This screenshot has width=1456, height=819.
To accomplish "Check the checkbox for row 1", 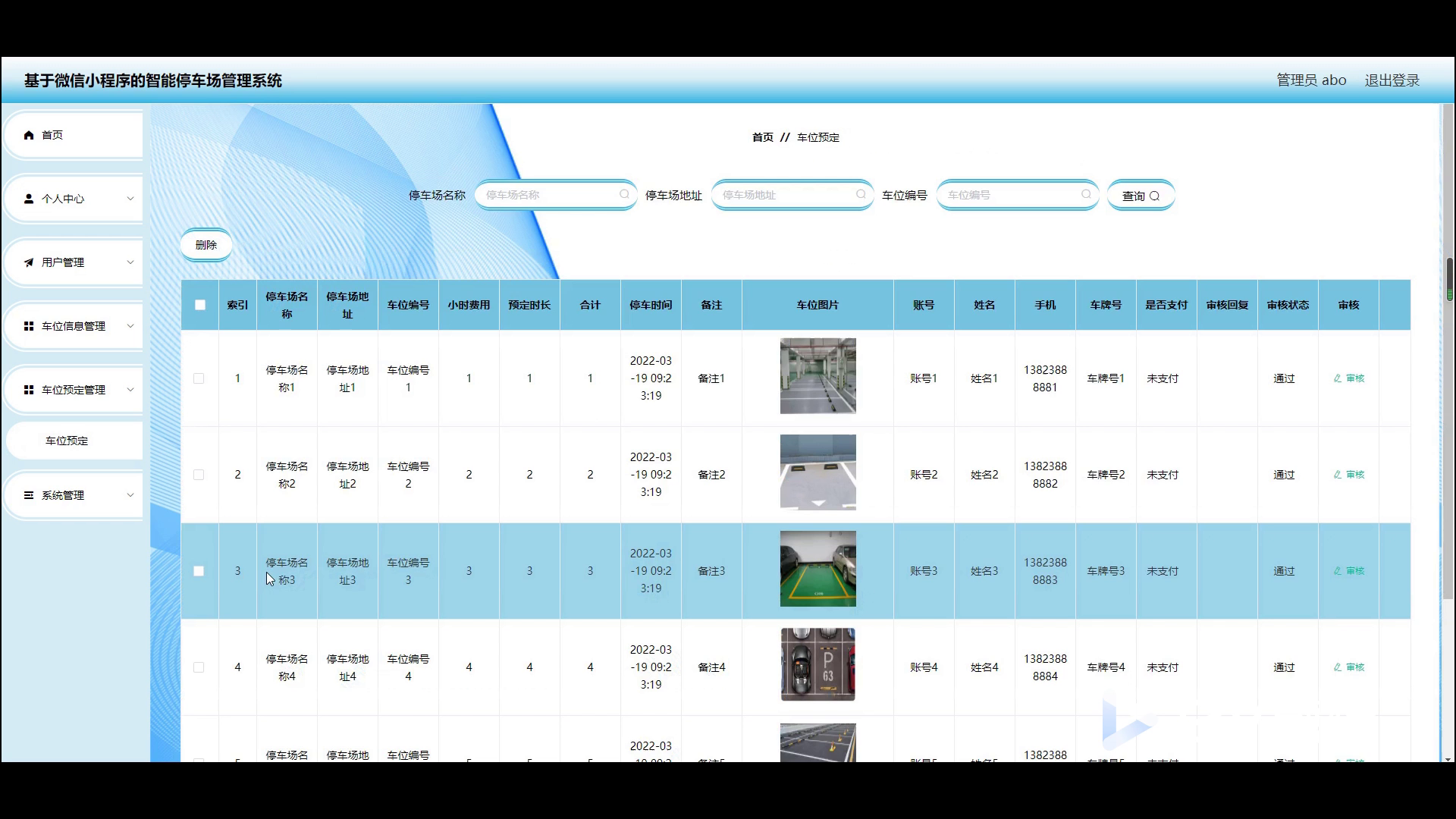I will coord(199,378).
